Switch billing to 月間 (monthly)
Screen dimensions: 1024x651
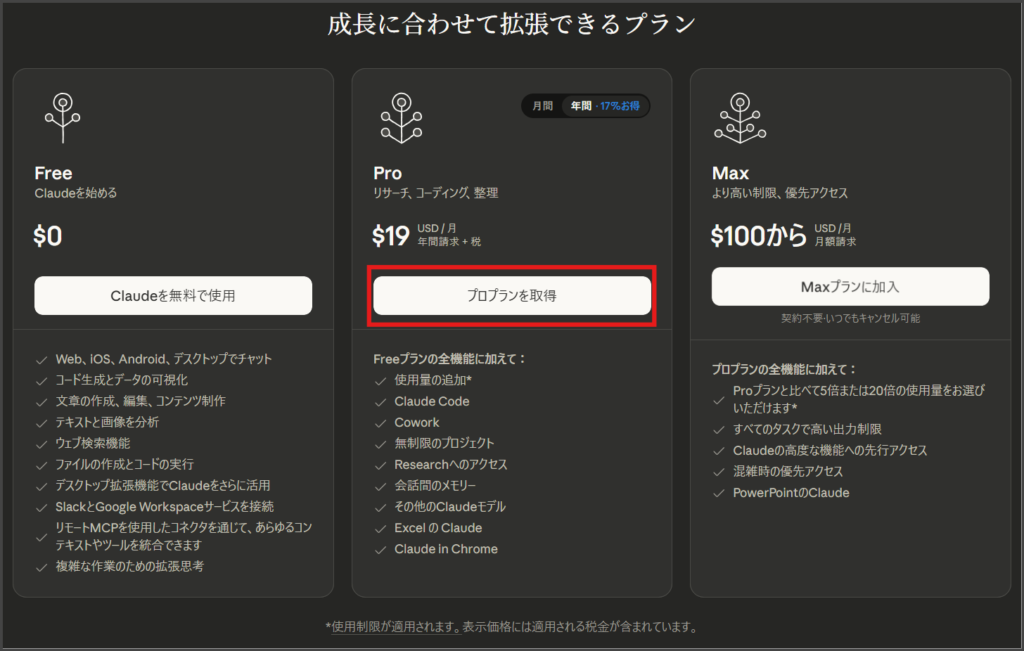click(x=542, y=106)
